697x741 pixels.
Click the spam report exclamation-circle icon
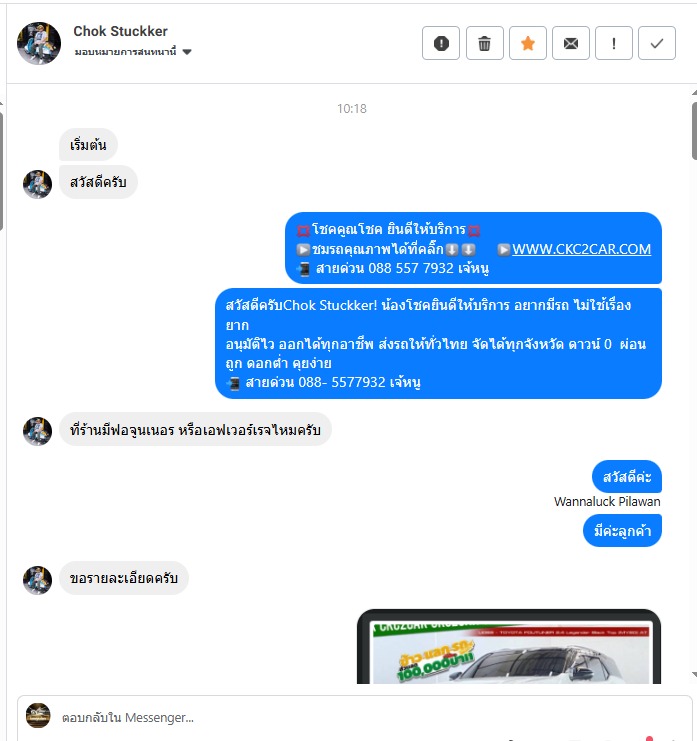pyautogui.click(x=441, y=43)
